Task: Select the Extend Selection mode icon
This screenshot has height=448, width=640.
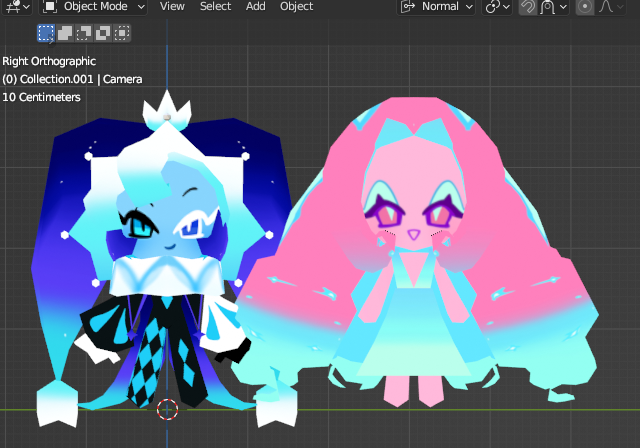Action: tap(64, 33)
